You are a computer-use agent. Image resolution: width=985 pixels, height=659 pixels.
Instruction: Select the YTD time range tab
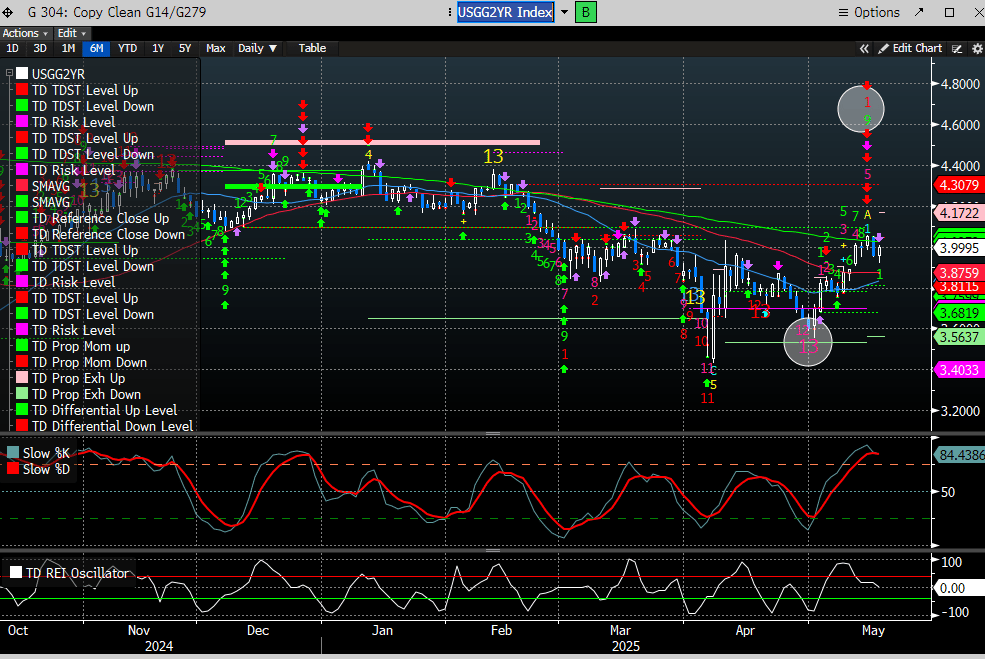pos(127,48)
